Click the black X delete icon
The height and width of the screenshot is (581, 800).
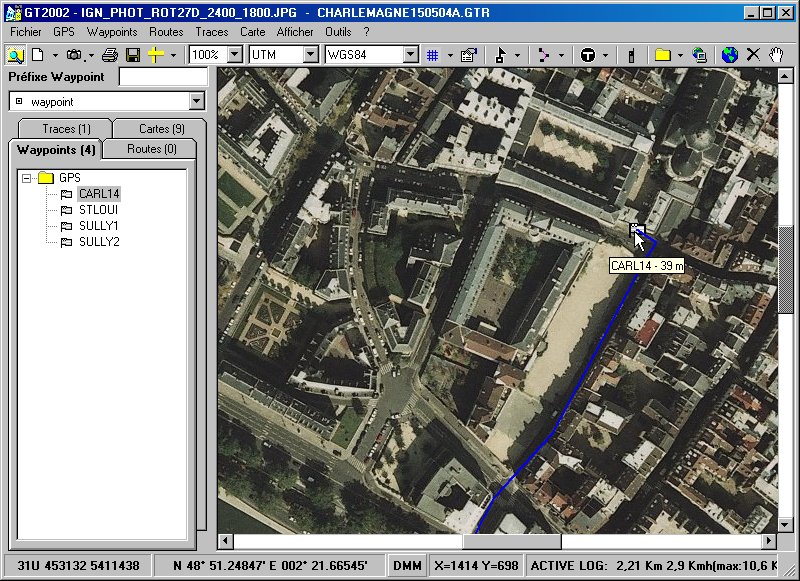pyautogui.click(x=753, y=55)
